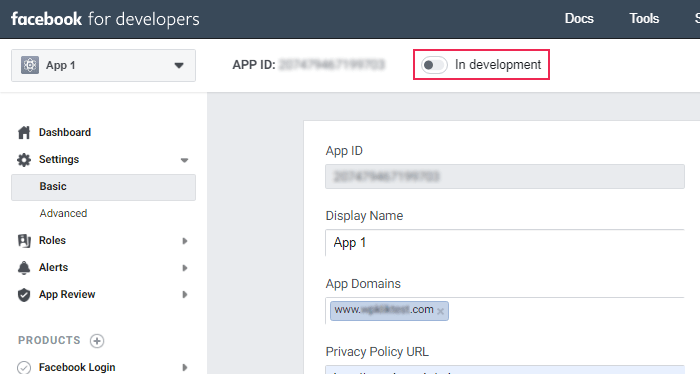The height and width of the screenshot is (374, 700).
Task: Open the Dashboard page
Action: point(65,133)
